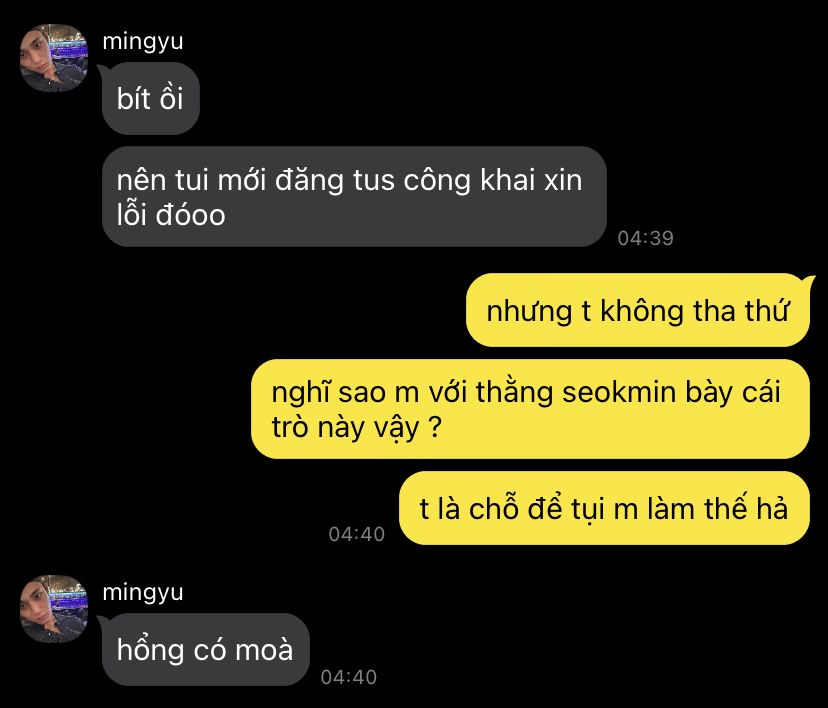Click the tail of the top yellow bubble
Image resolution: width=828 pixels, height=708 pixels.
(808, 280)
